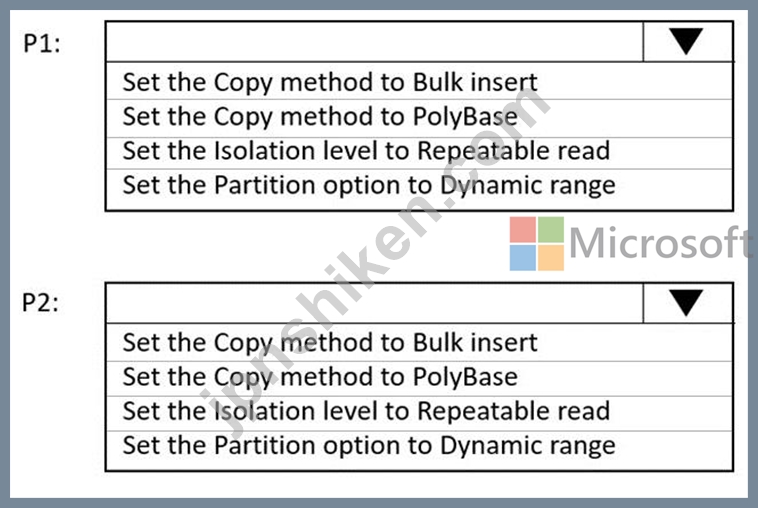The width and height of the screenshot is (758, 508).
Task: Click the blue square of Microsoft logo
Action: pyautogui.click(x=523, y=258)
